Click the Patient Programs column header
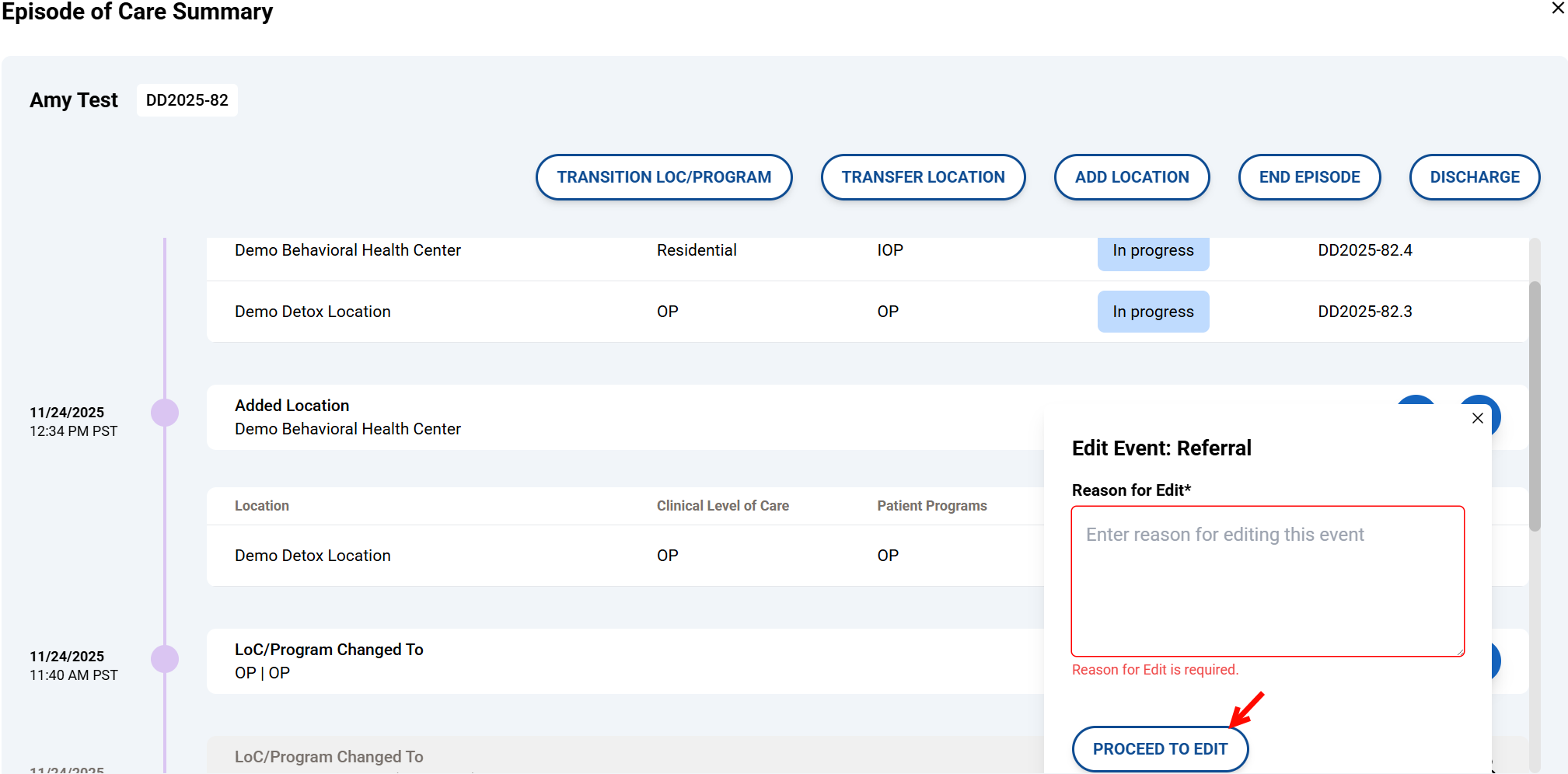The height and width of the screenshot is (774, 1568). [x=931, y=506]
